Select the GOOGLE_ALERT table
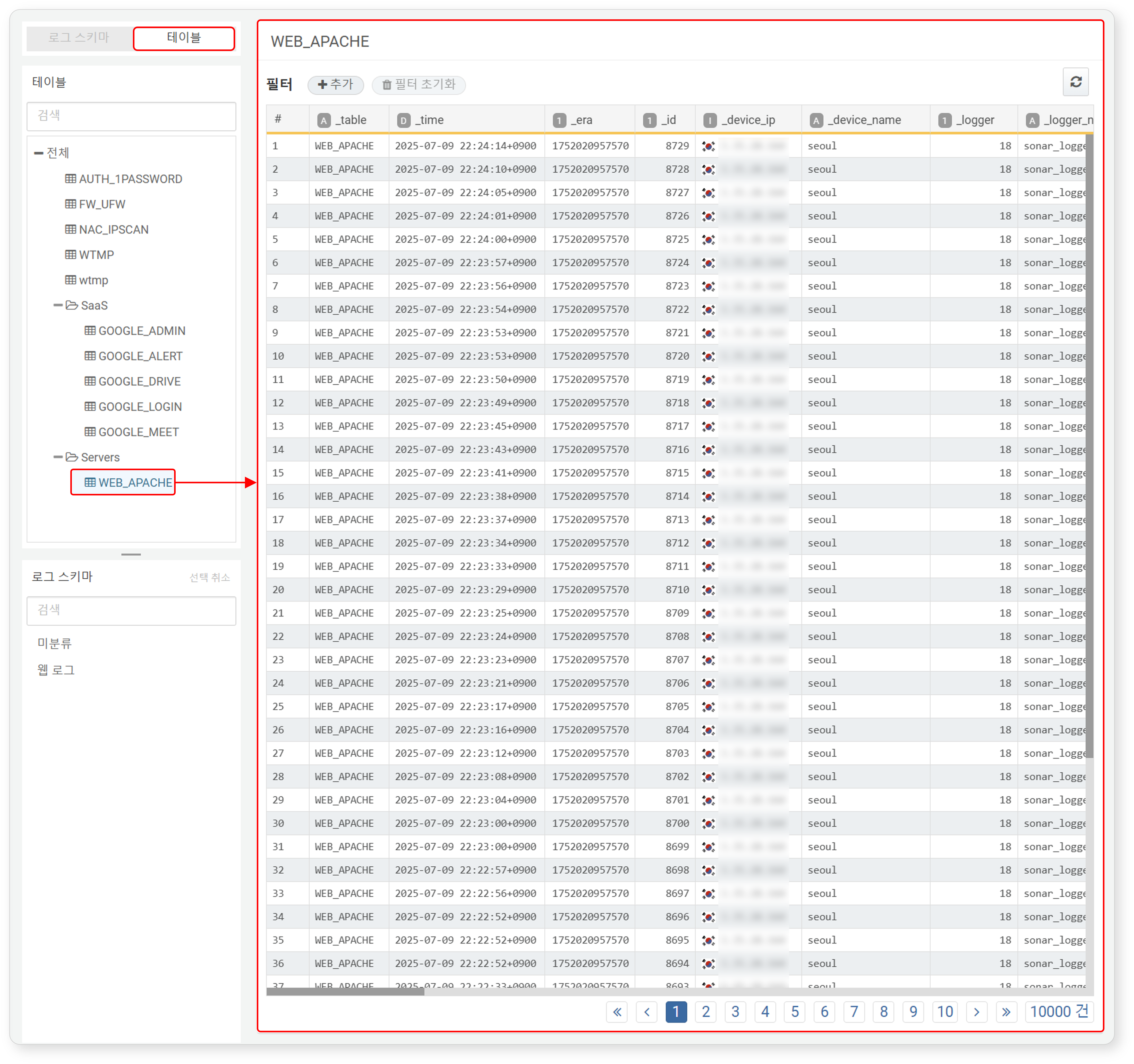1134x1064 pixels. click(133, 356)
